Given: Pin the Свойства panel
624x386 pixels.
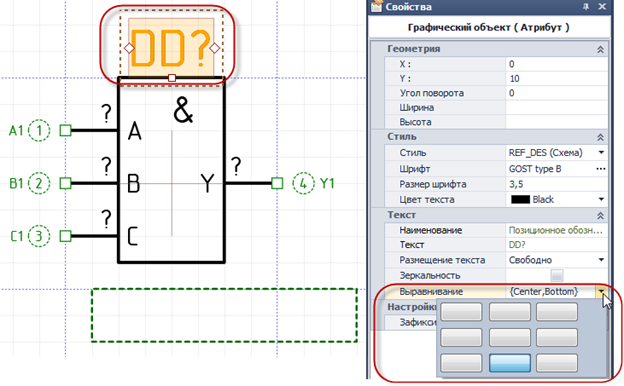Looking at the screenshot, I should point(586,7).
